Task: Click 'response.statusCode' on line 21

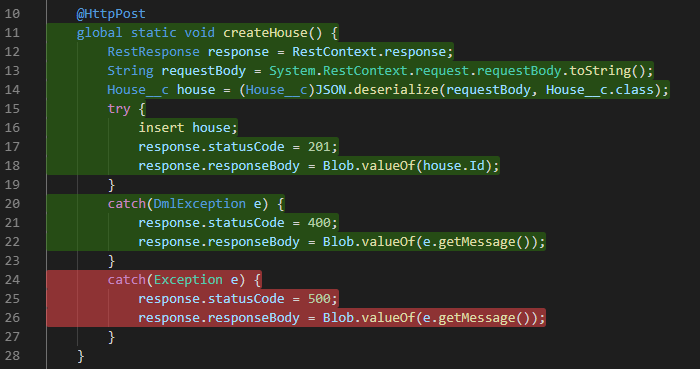Action: [211, 223]
